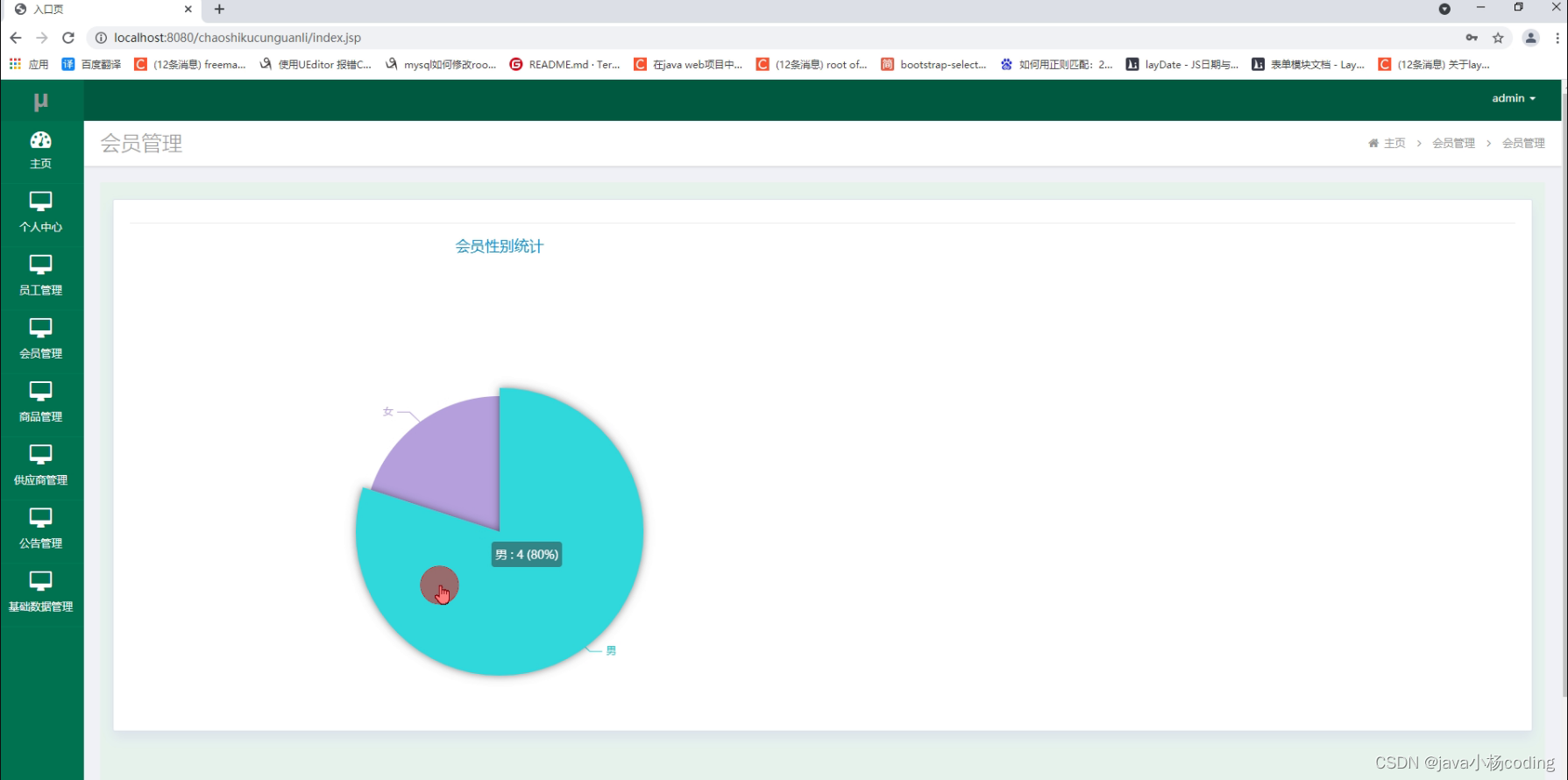Select the 入口页 browser tab
The image size is (1568, 780).
click(x=101, y=9)
